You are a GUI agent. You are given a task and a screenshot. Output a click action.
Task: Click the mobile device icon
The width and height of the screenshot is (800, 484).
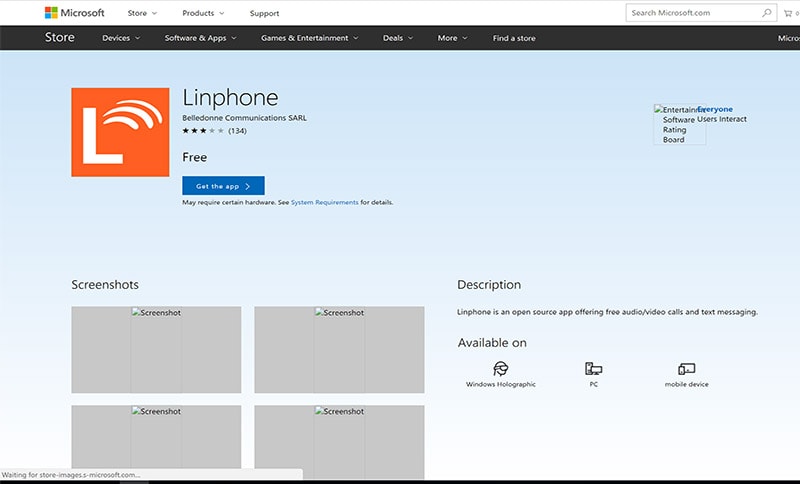(x=687, y=368)
